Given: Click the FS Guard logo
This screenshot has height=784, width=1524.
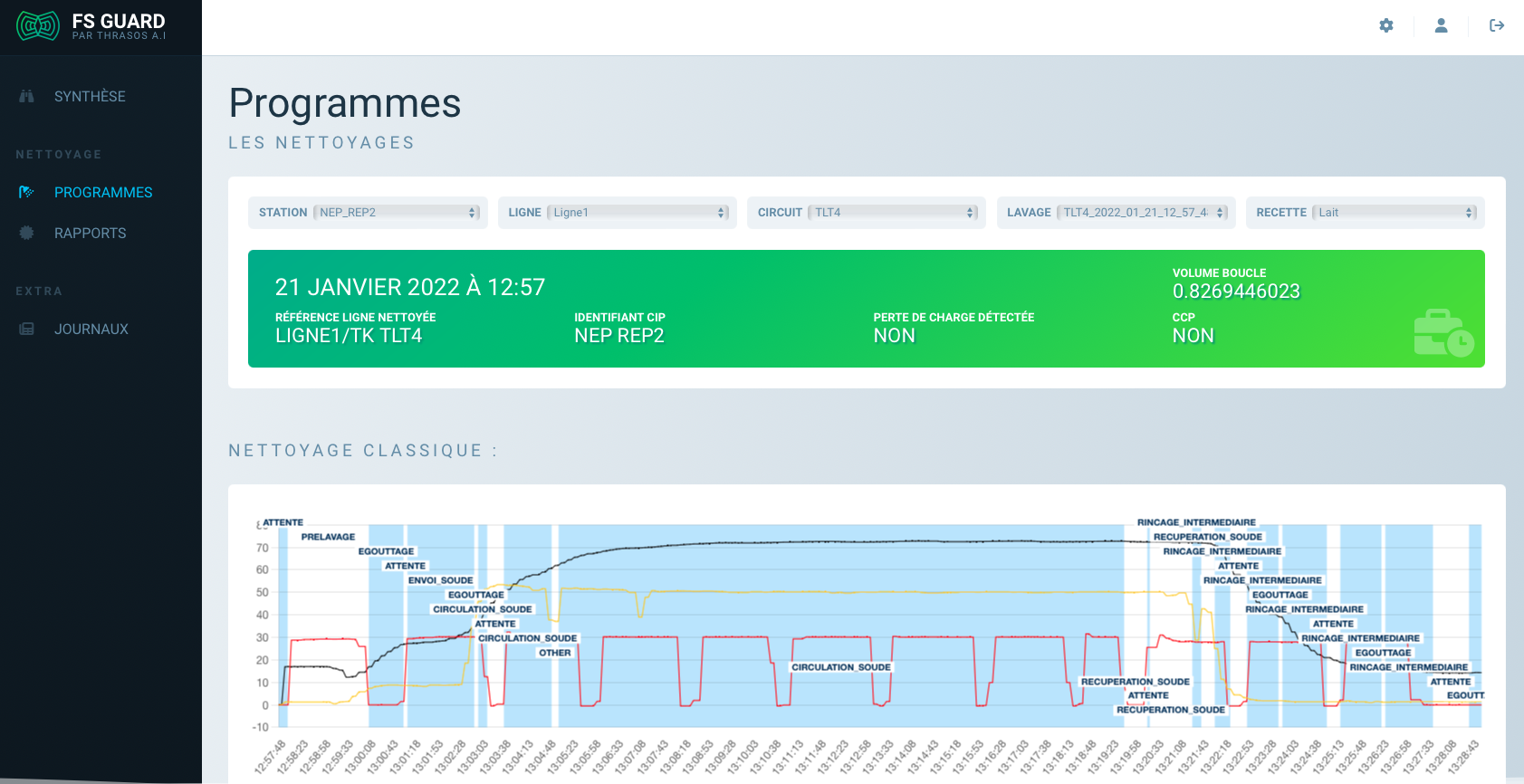Looking at the screenshot, I should point(38,26).
